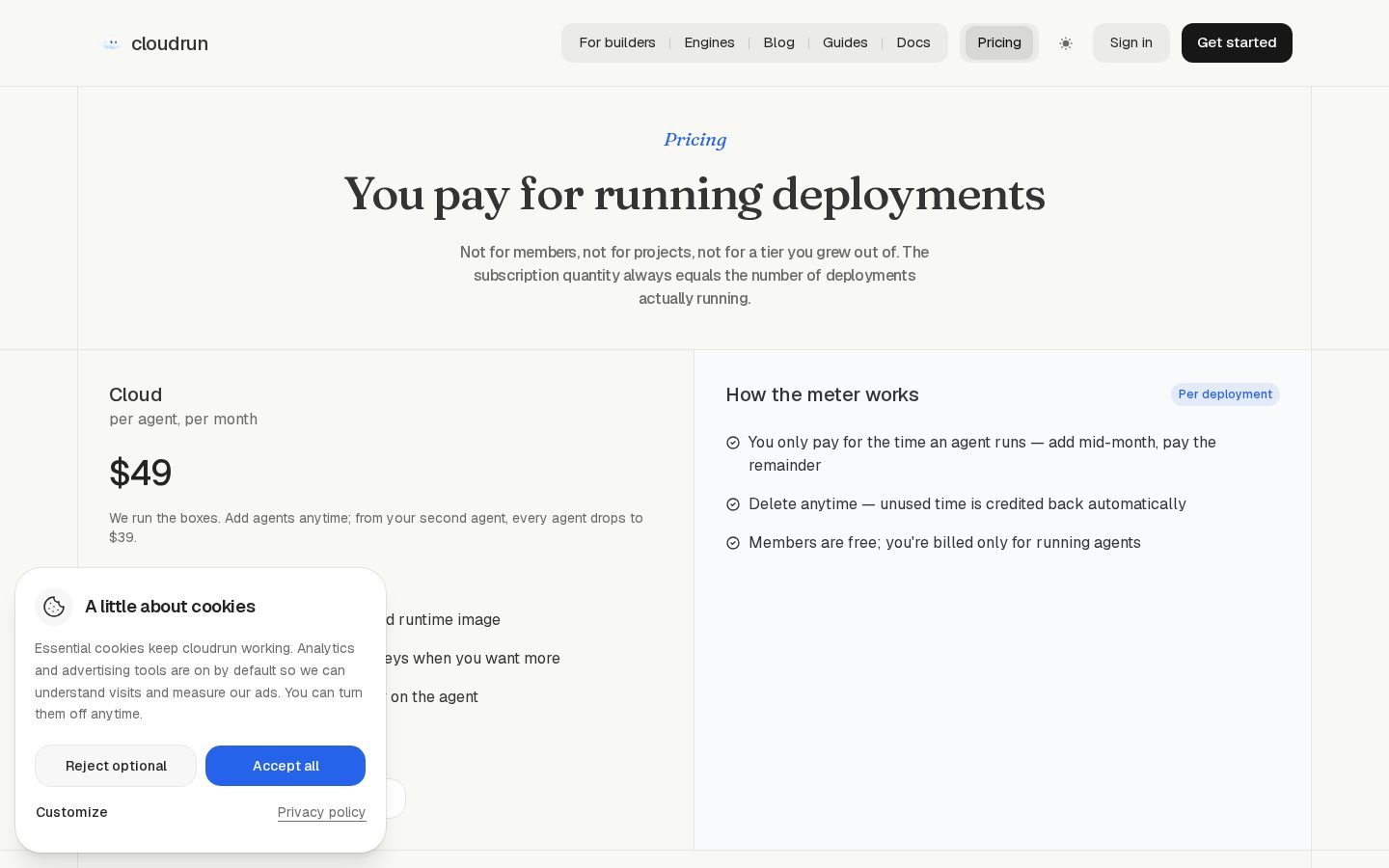Reject optional cookies
The width and height of the screenshot is (1389, 868).
(x=116, y=766)
